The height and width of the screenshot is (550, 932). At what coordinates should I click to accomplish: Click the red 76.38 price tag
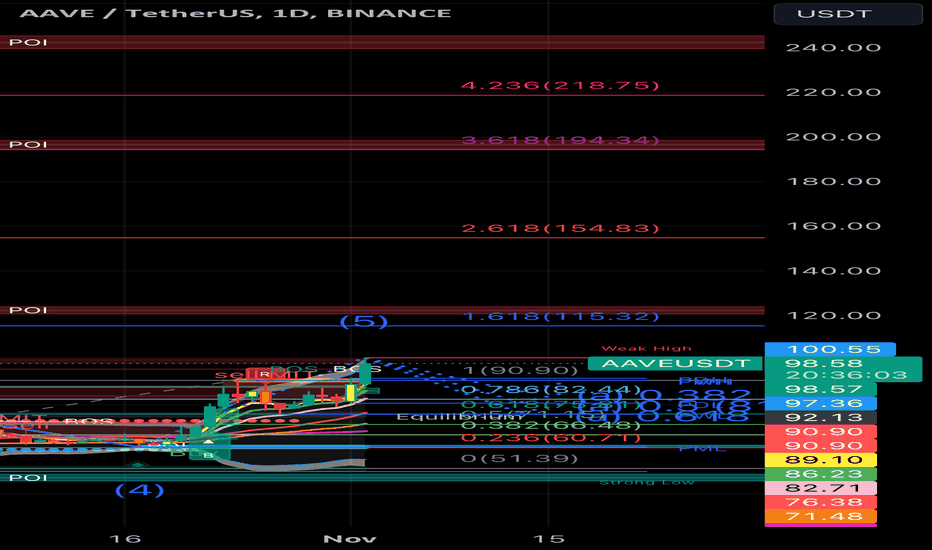tap(820, 502)
